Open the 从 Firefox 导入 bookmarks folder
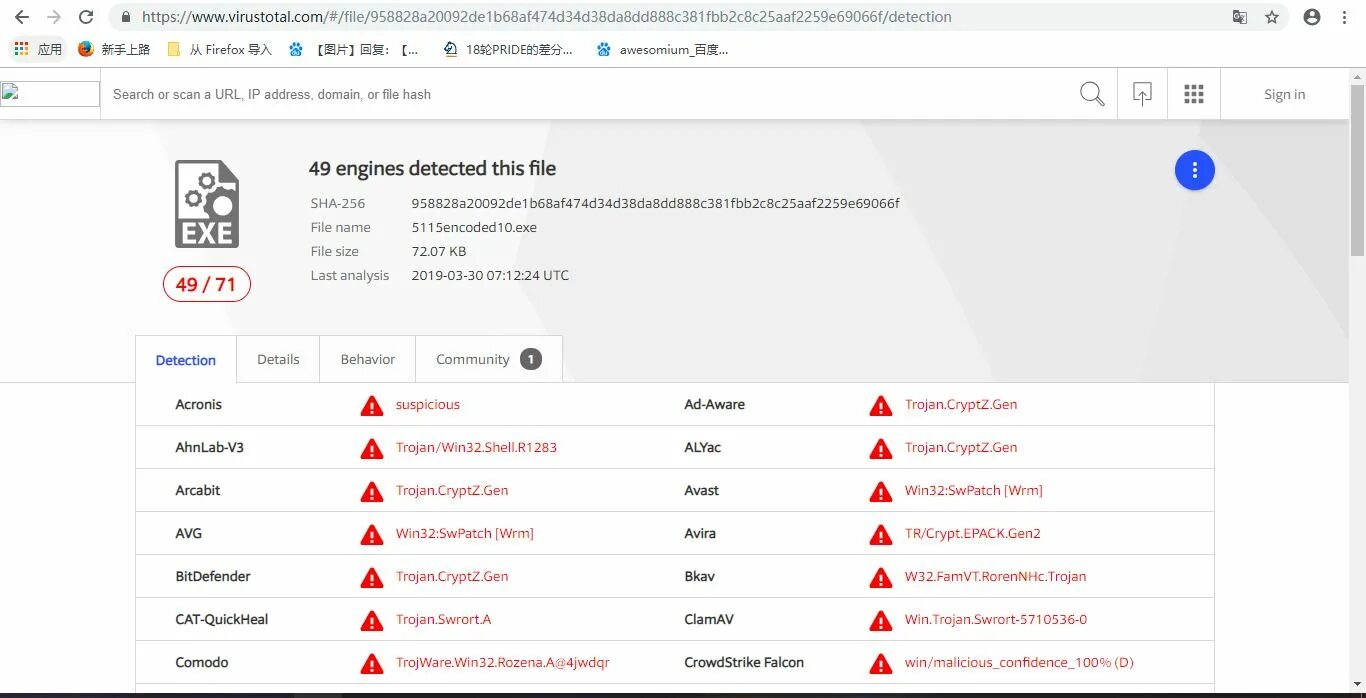Screen dimensions: 1366x698 (219, 49)
